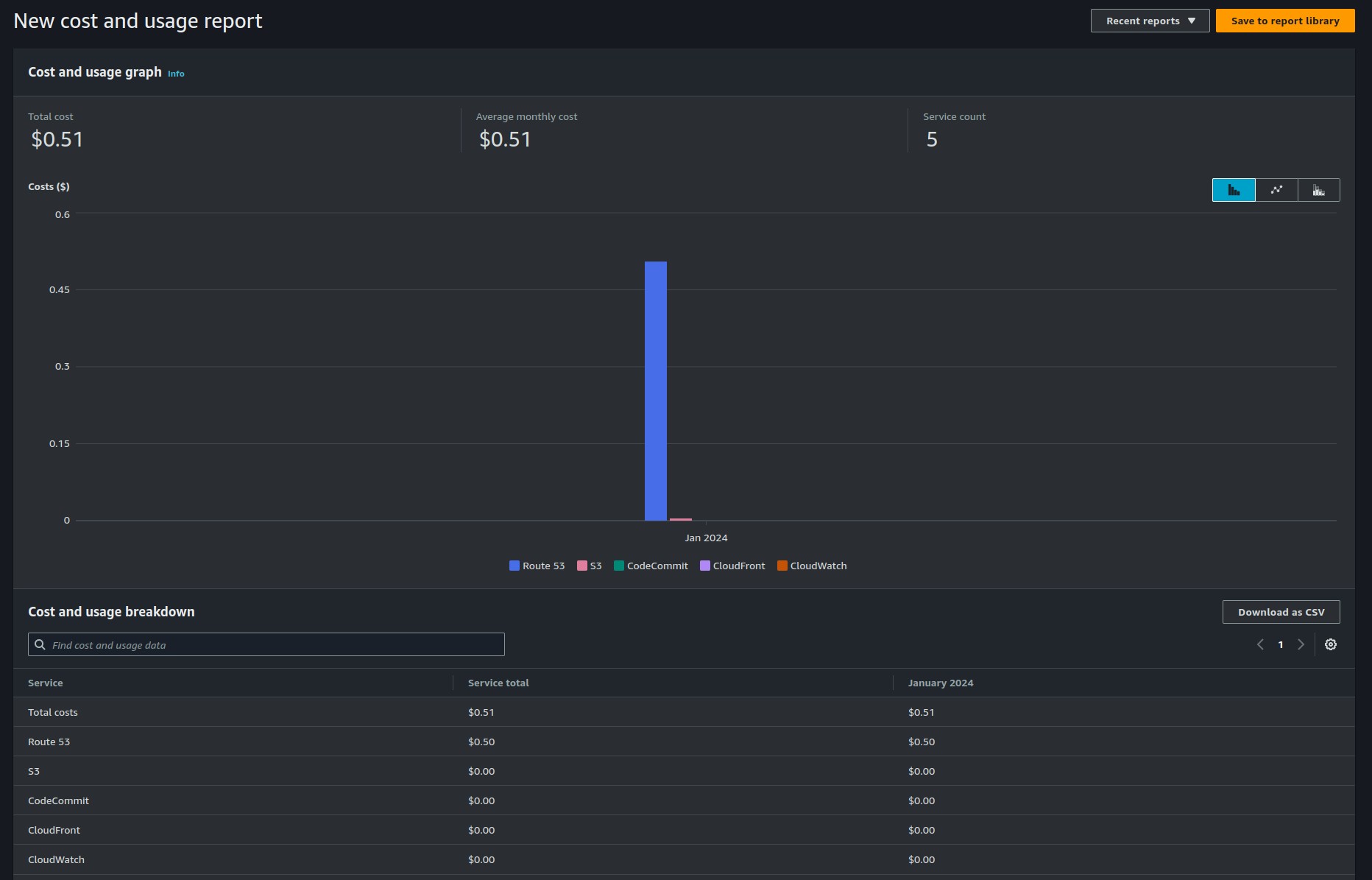Screen dimensions: 1372x880
Task: Click page number 1
Action: [x=1281, y=644]
